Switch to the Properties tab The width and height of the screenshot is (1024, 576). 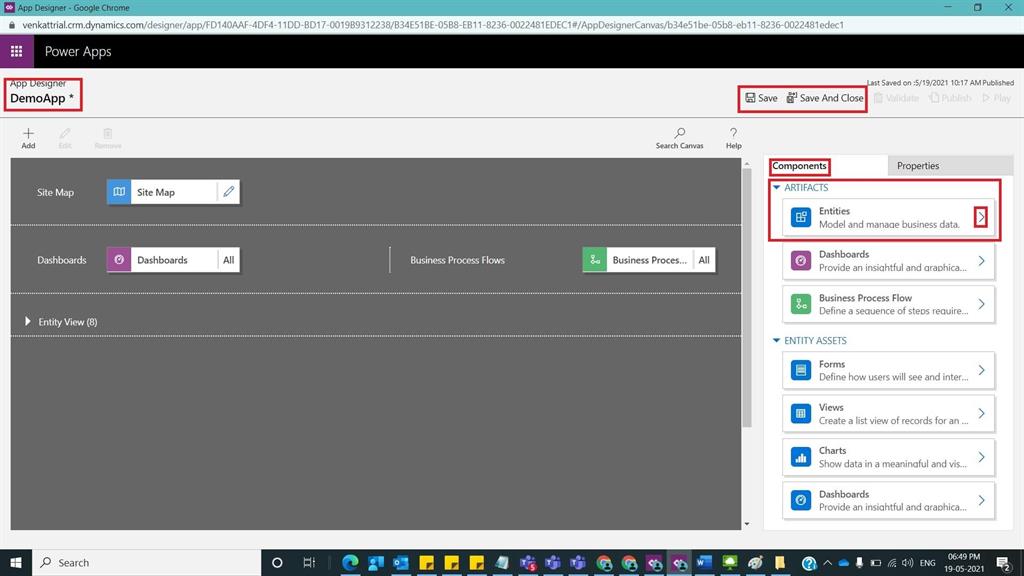(918, 166)
